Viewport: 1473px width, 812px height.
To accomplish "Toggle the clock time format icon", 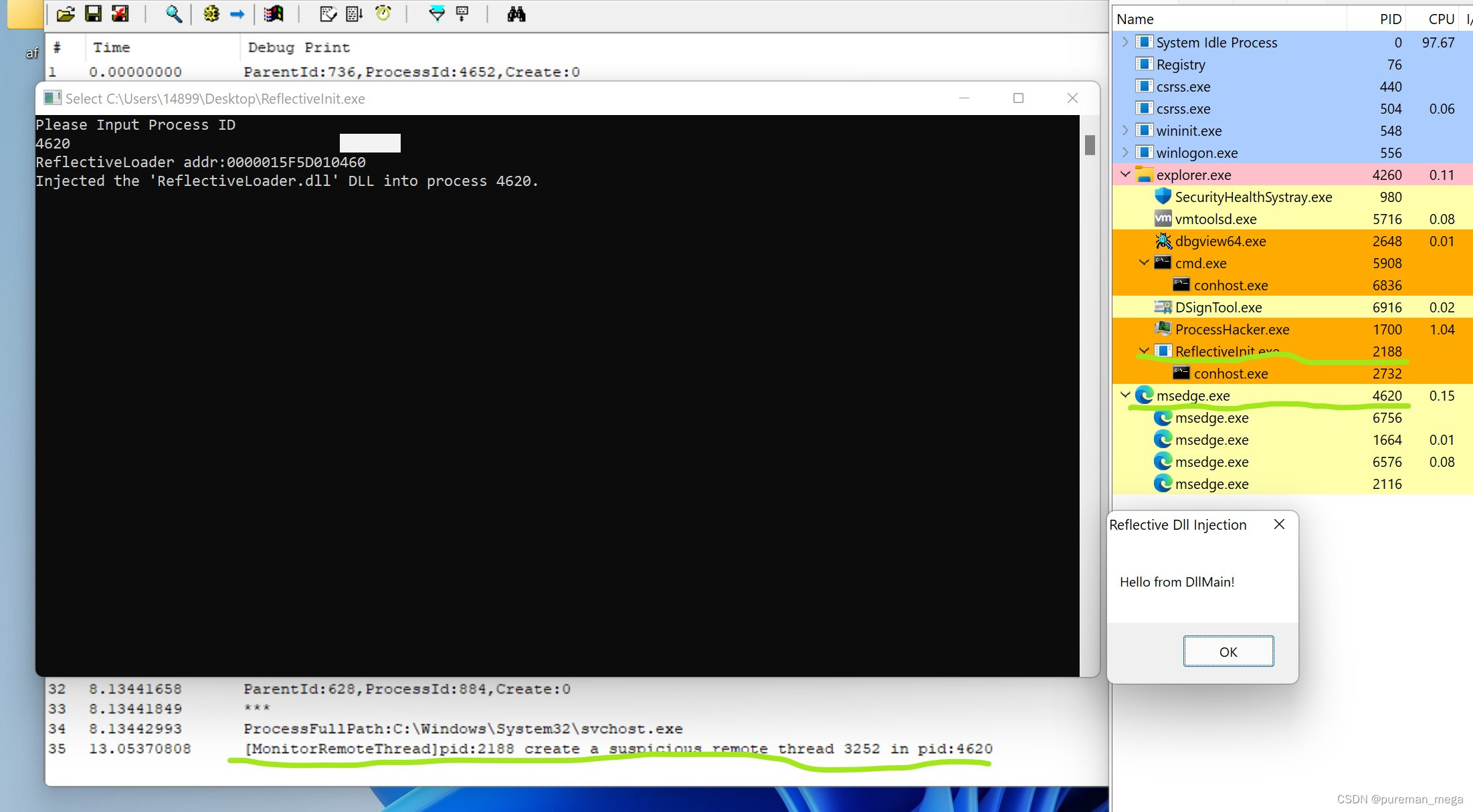I will [x=383, y=13].
